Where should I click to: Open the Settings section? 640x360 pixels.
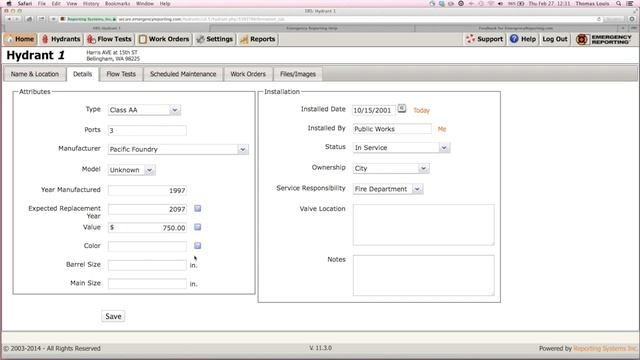tap(214, 39)
